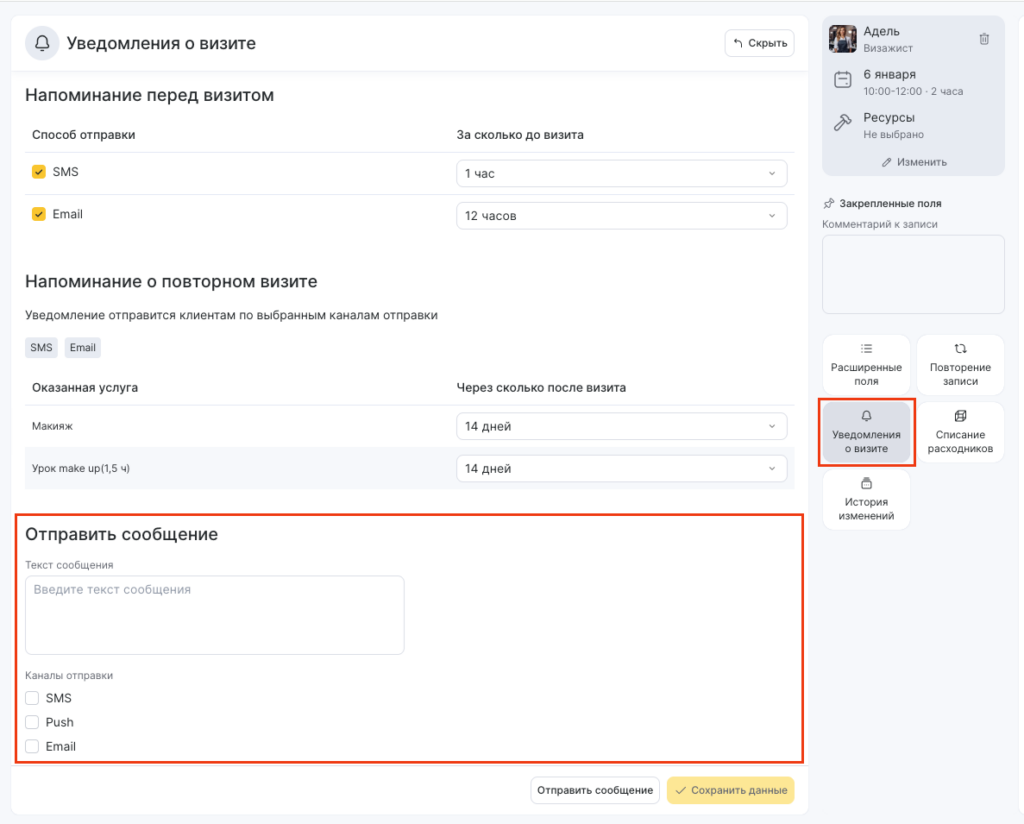Enable SMS channel under Каналы отправки

(32, 698)
